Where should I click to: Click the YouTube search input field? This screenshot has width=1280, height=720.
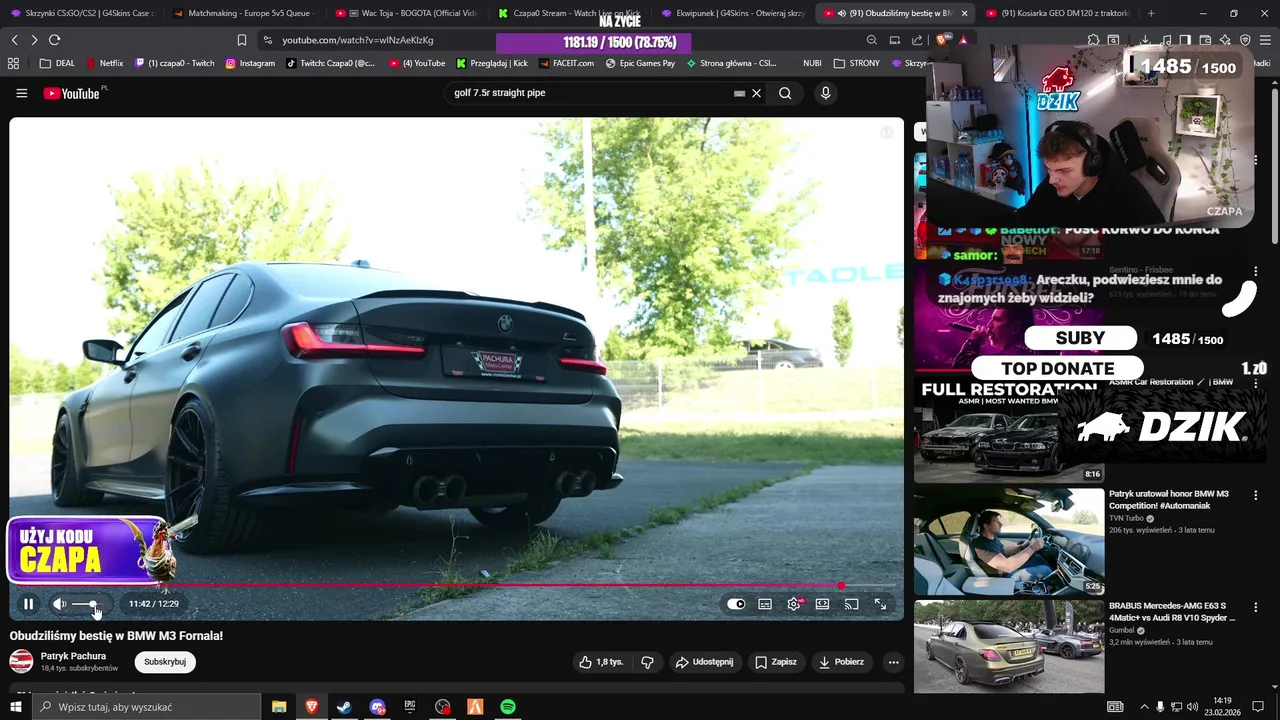pos(590,93)
